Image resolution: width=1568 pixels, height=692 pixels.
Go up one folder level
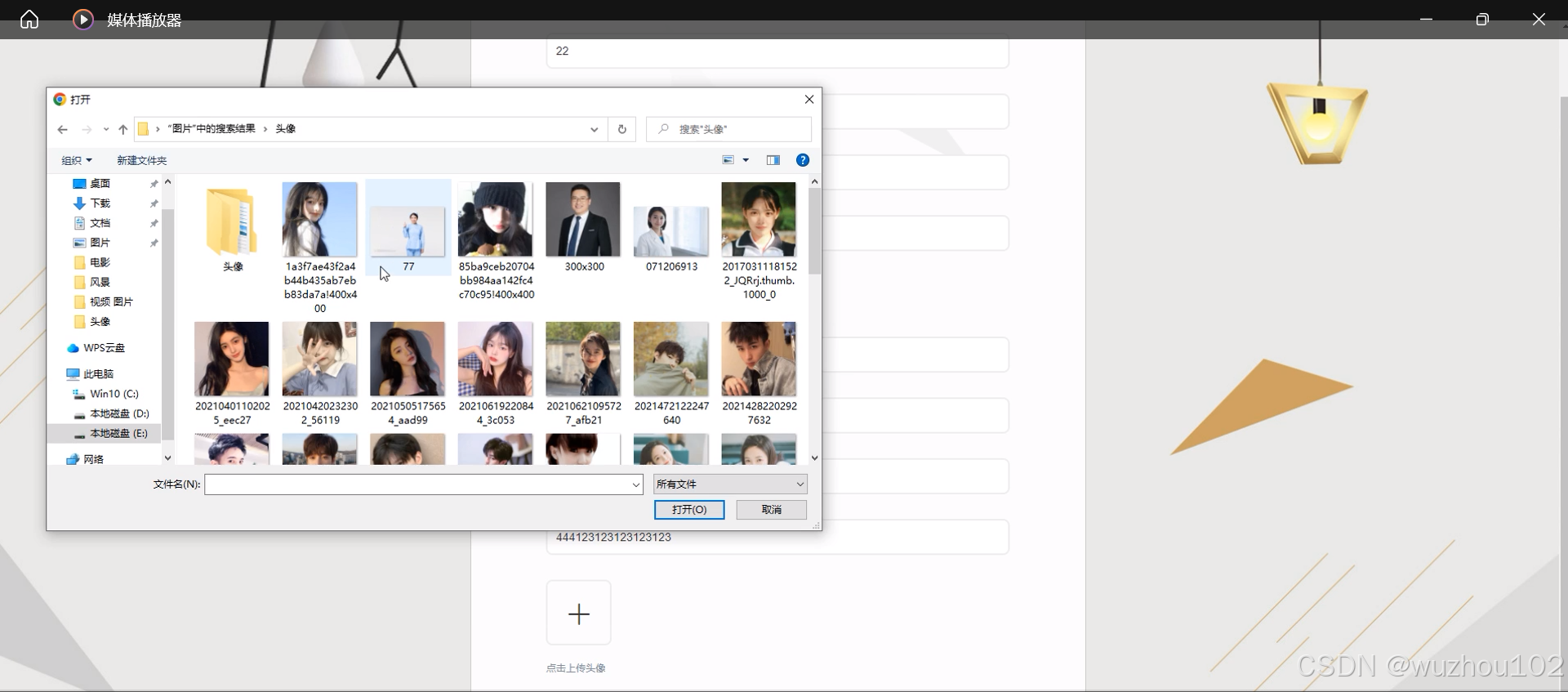(x=123, y=129)
